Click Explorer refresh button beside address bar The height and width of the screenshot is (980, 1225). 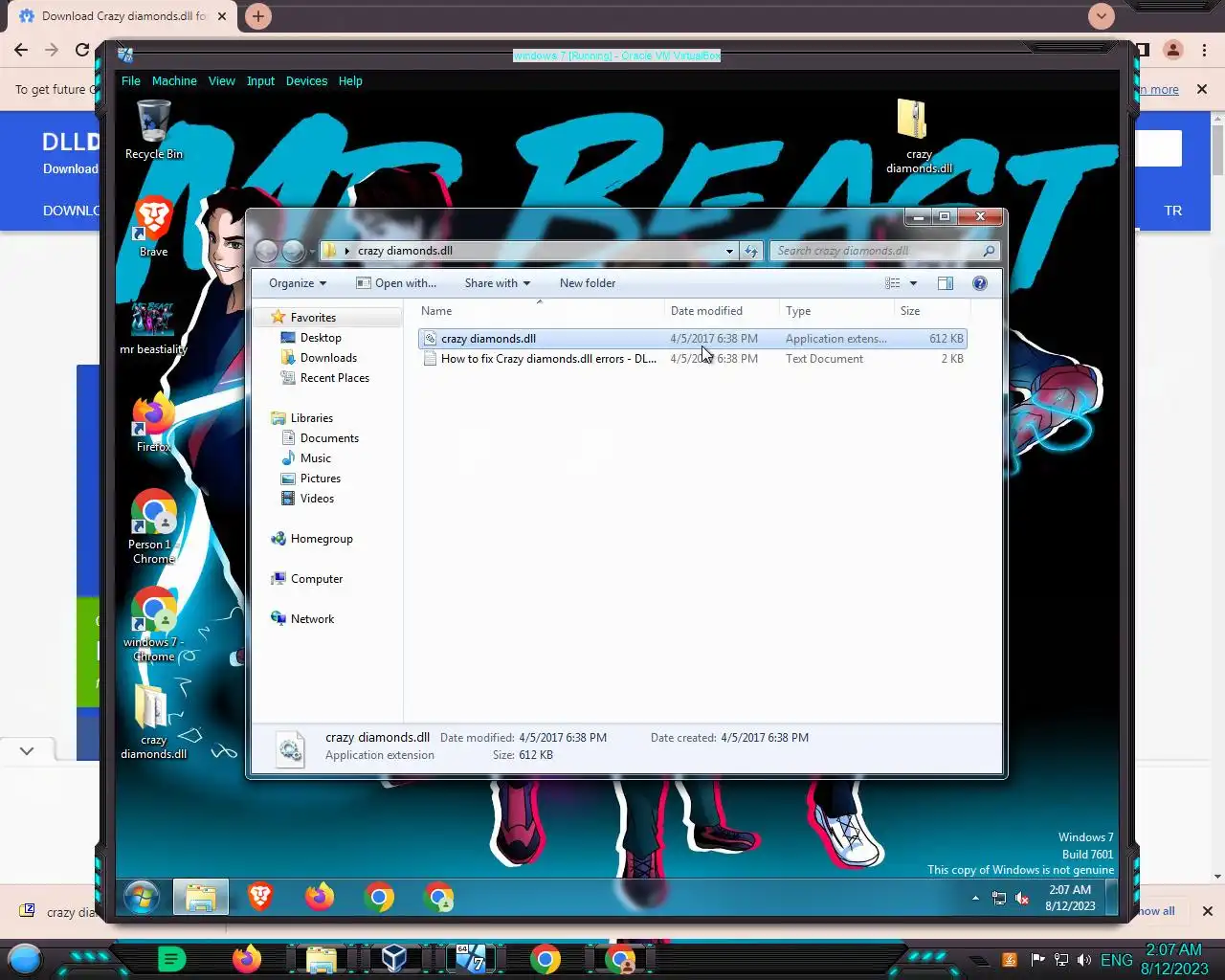(751, 251)
